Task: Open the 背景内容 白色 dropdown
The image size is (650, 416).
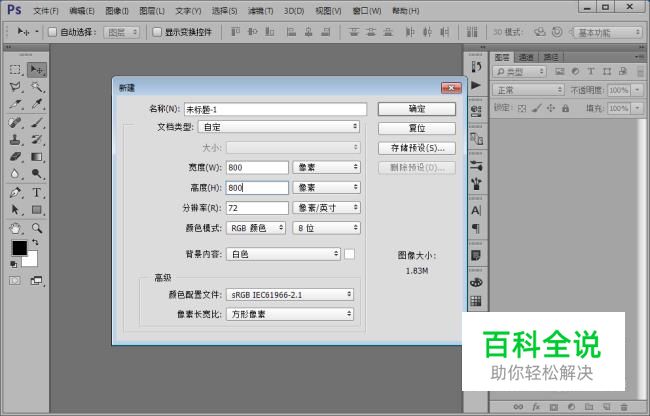Action: [284, 254]
